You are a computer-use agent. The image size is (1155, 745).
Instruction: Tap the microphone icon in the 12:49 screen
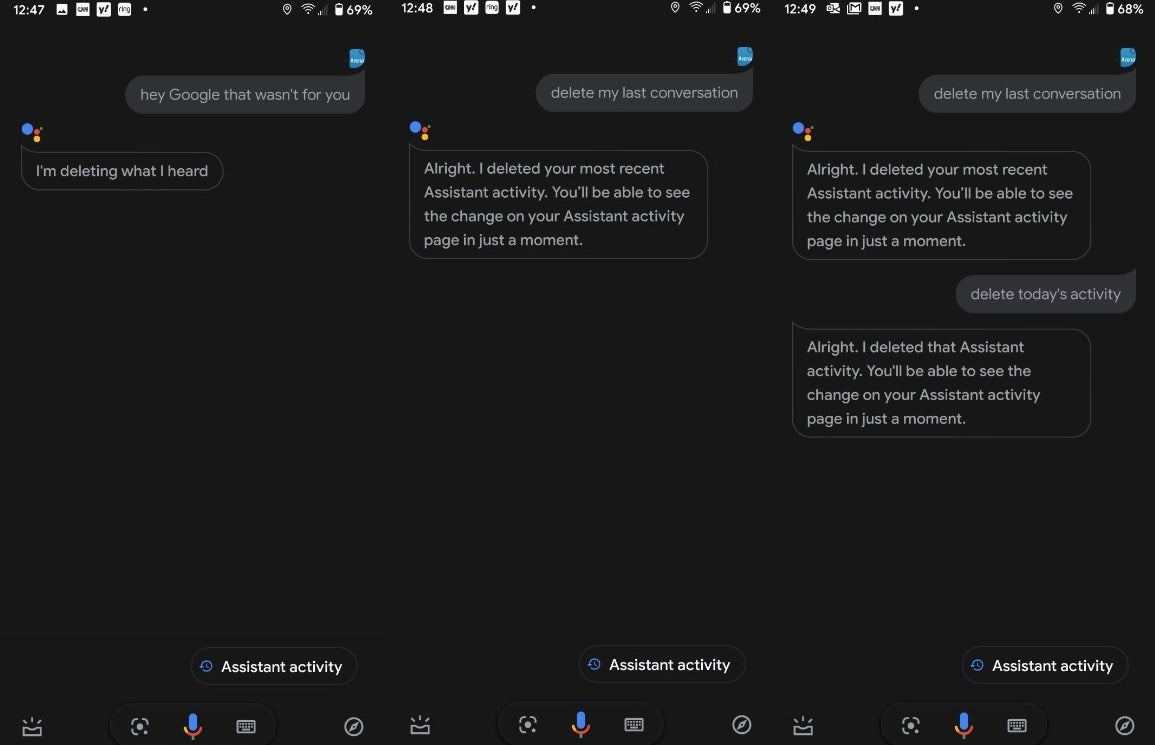pyautogui.click(x=963, y=725)
